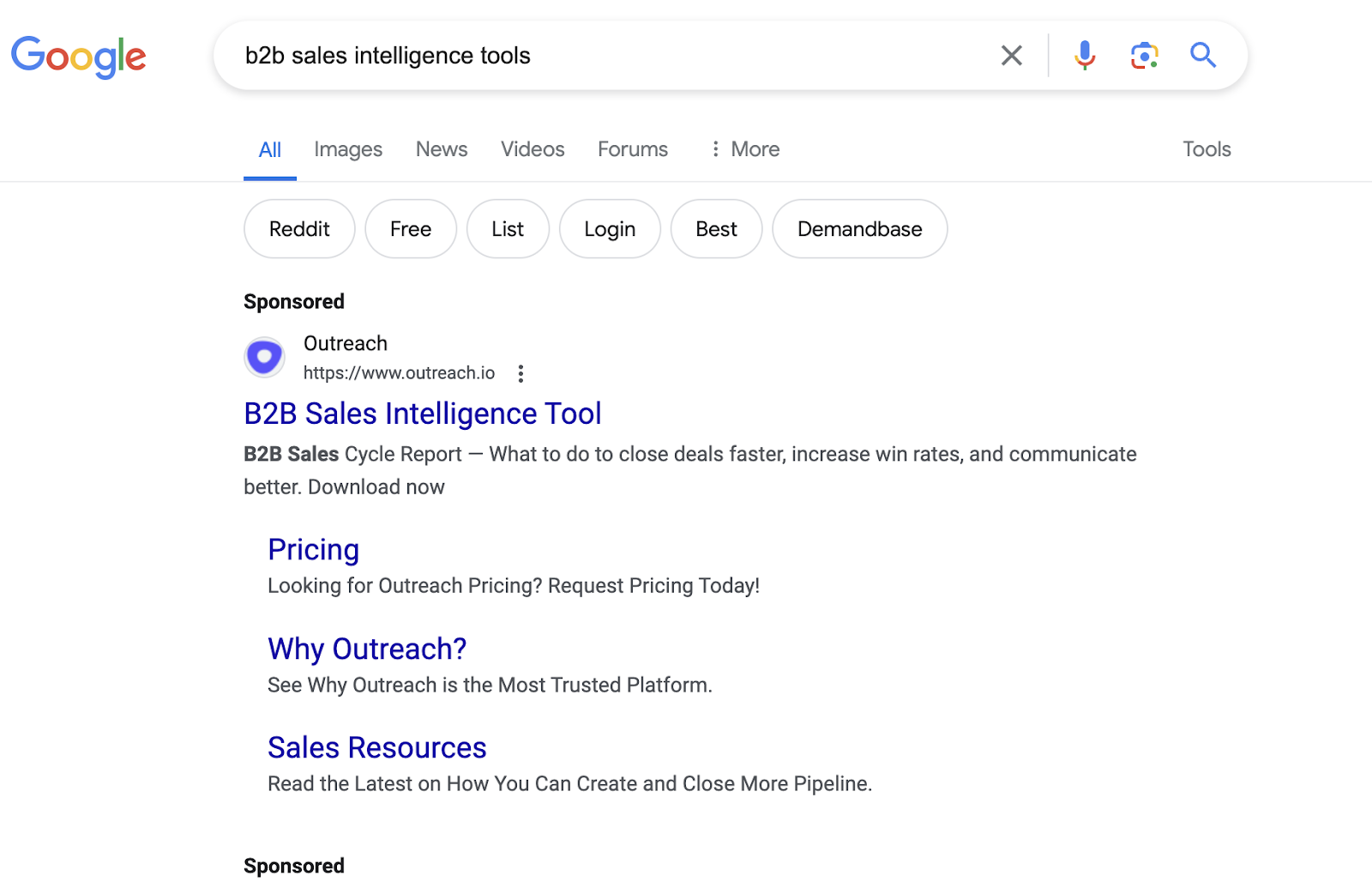Click the https://www.outreach.io URL text

(400, 373)
